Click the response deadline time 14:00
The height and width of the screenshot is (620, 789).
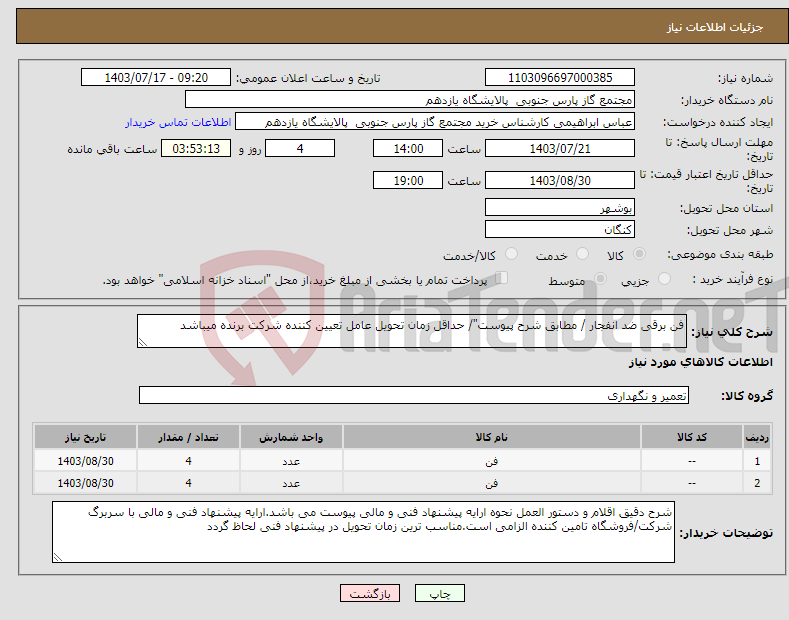coord(408,148)
